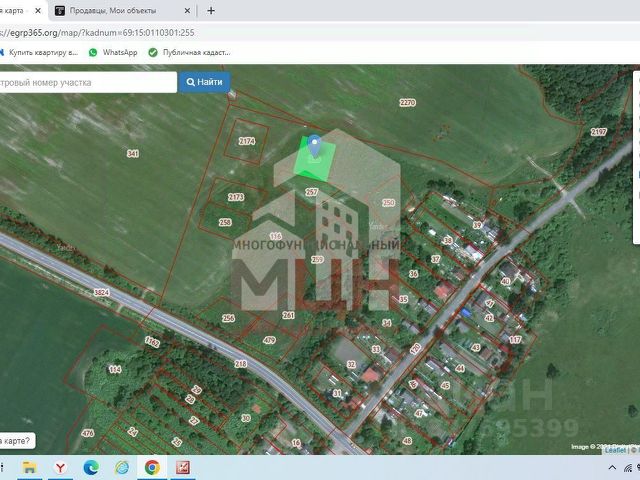Select parcel labeled 45
The image size is (640, 480).
(445, 385)
